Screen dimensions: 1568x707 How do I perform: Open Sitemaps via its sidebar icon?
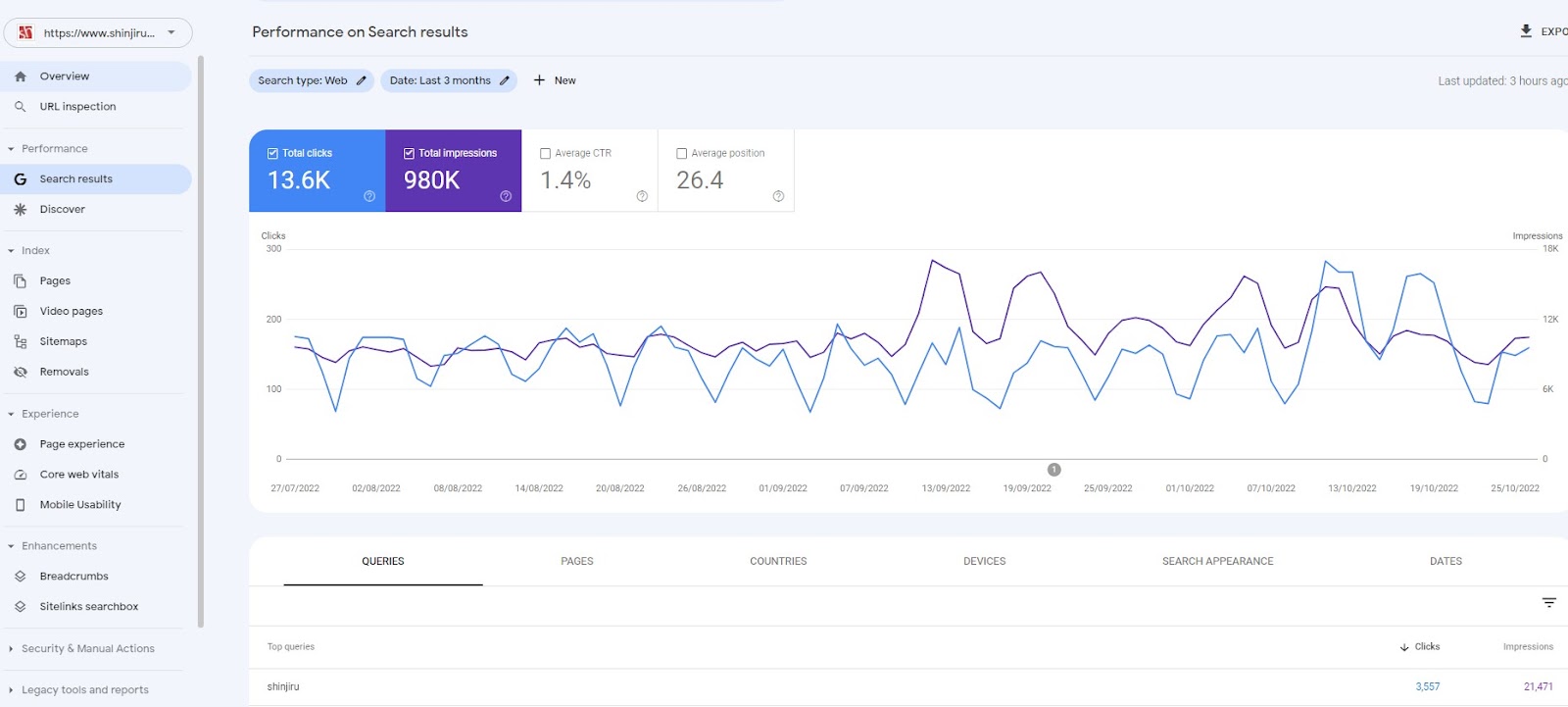[x=21, y=342]
